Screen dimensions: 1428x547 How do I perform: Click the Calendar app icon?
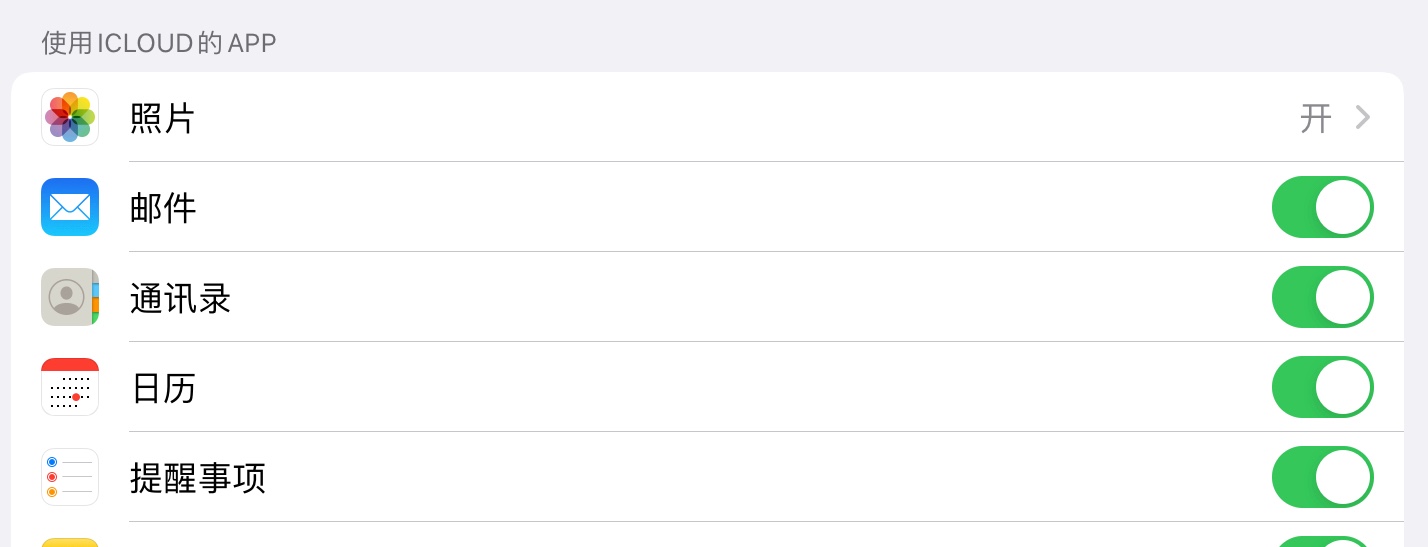click(70, 387)
